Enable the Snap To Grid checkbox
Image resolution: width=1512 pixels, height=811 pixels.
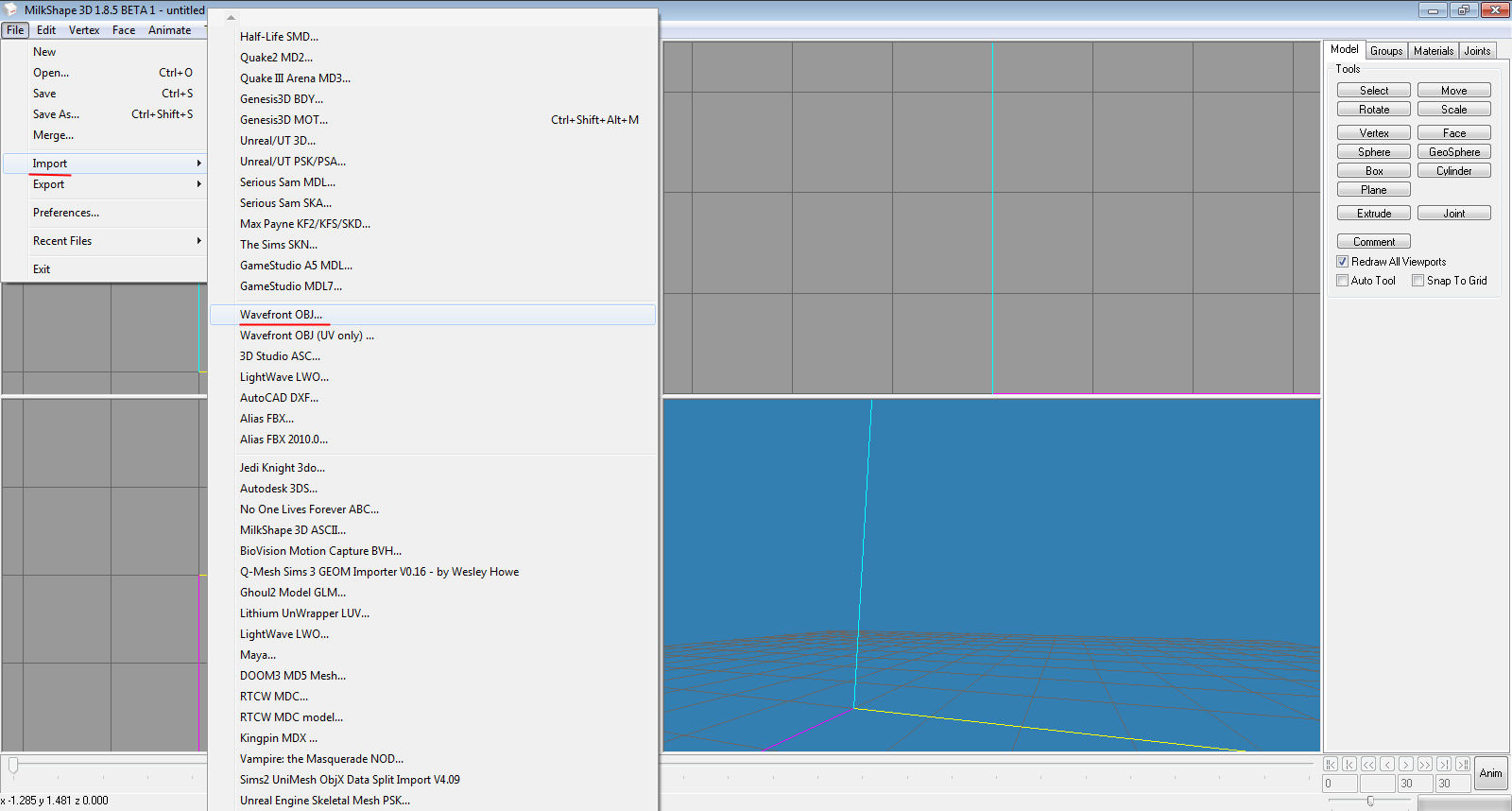point(1417,281)
